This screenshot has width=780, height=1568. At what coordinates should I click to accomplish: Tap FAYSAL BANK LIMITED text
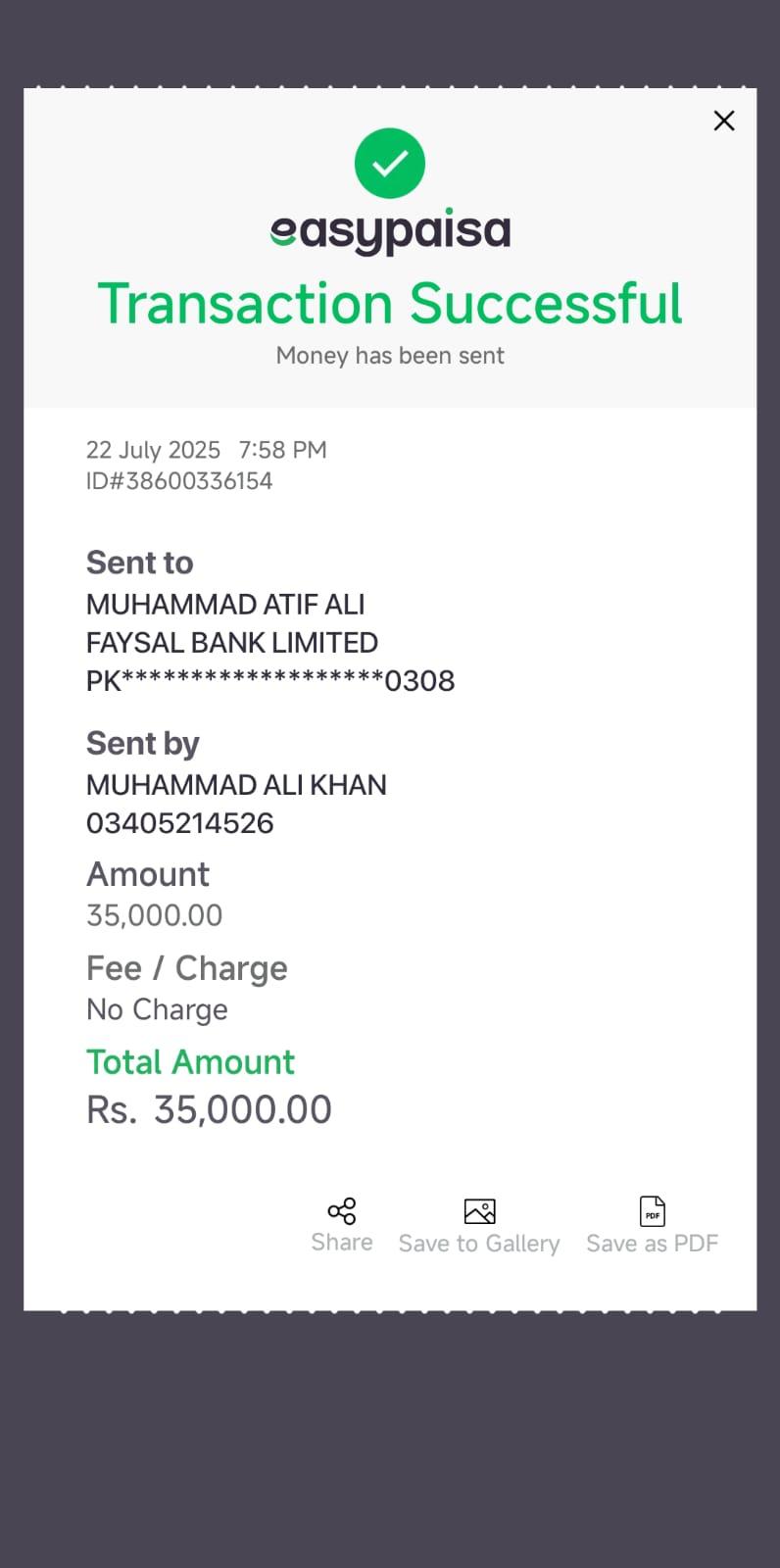[x=232, y=643]
